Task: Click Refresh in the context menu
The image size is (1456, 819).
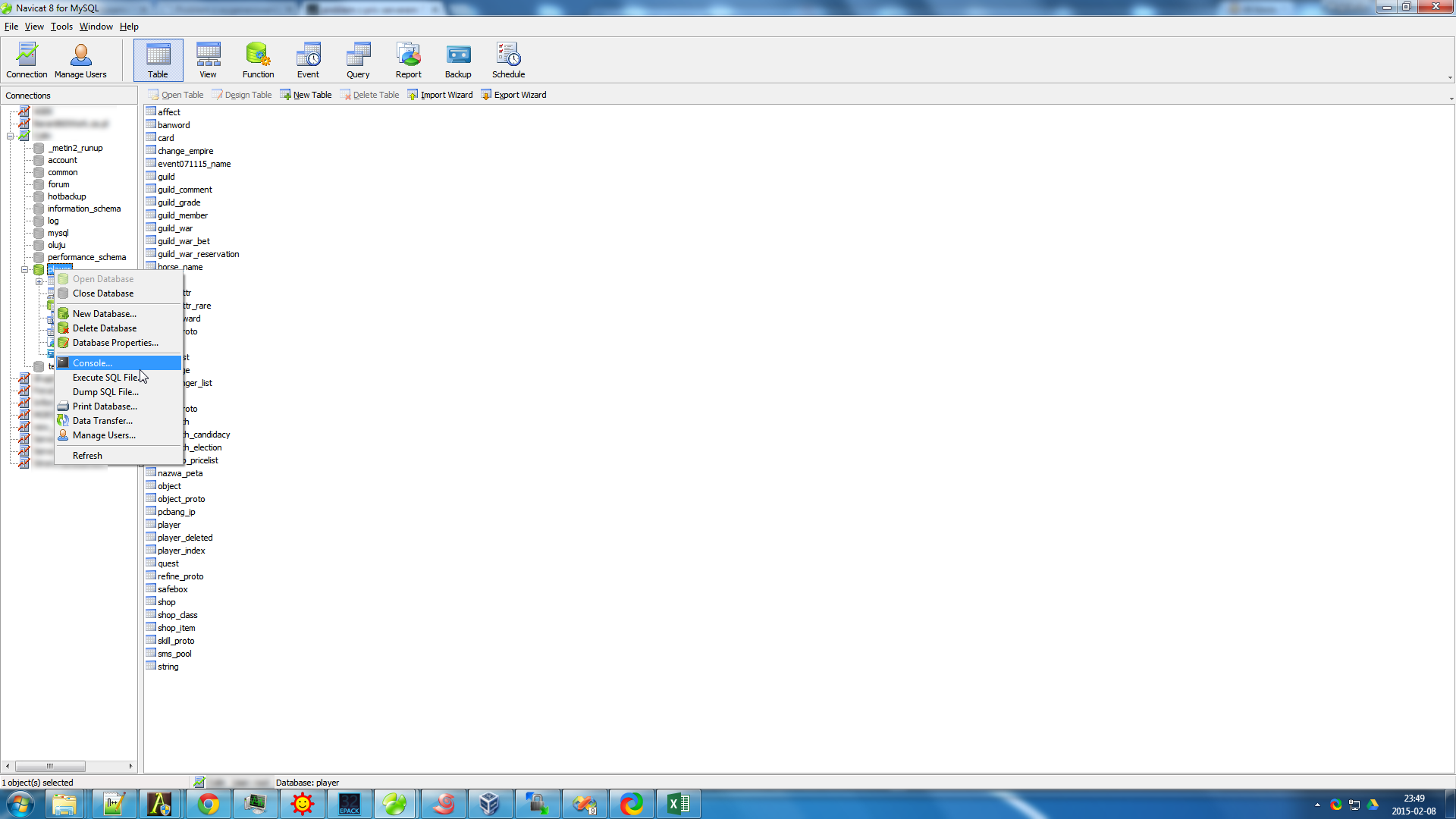Action: pos(119,456)
